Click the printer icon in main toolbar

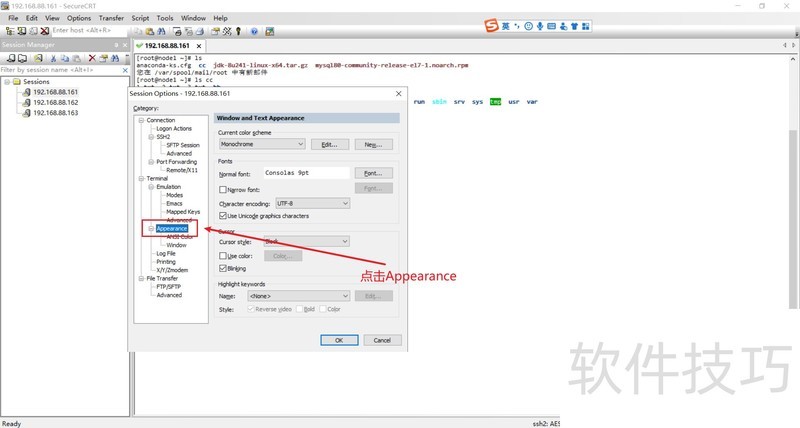[199, 32]
